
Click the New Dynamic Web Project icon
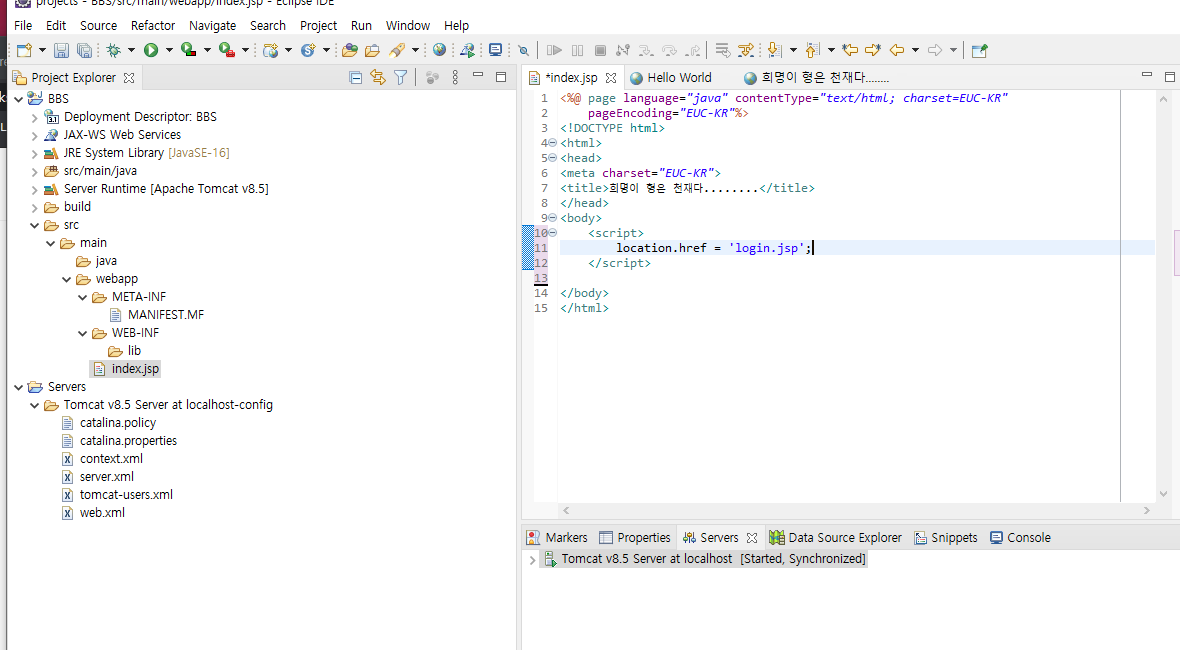[x=271, y=50]
